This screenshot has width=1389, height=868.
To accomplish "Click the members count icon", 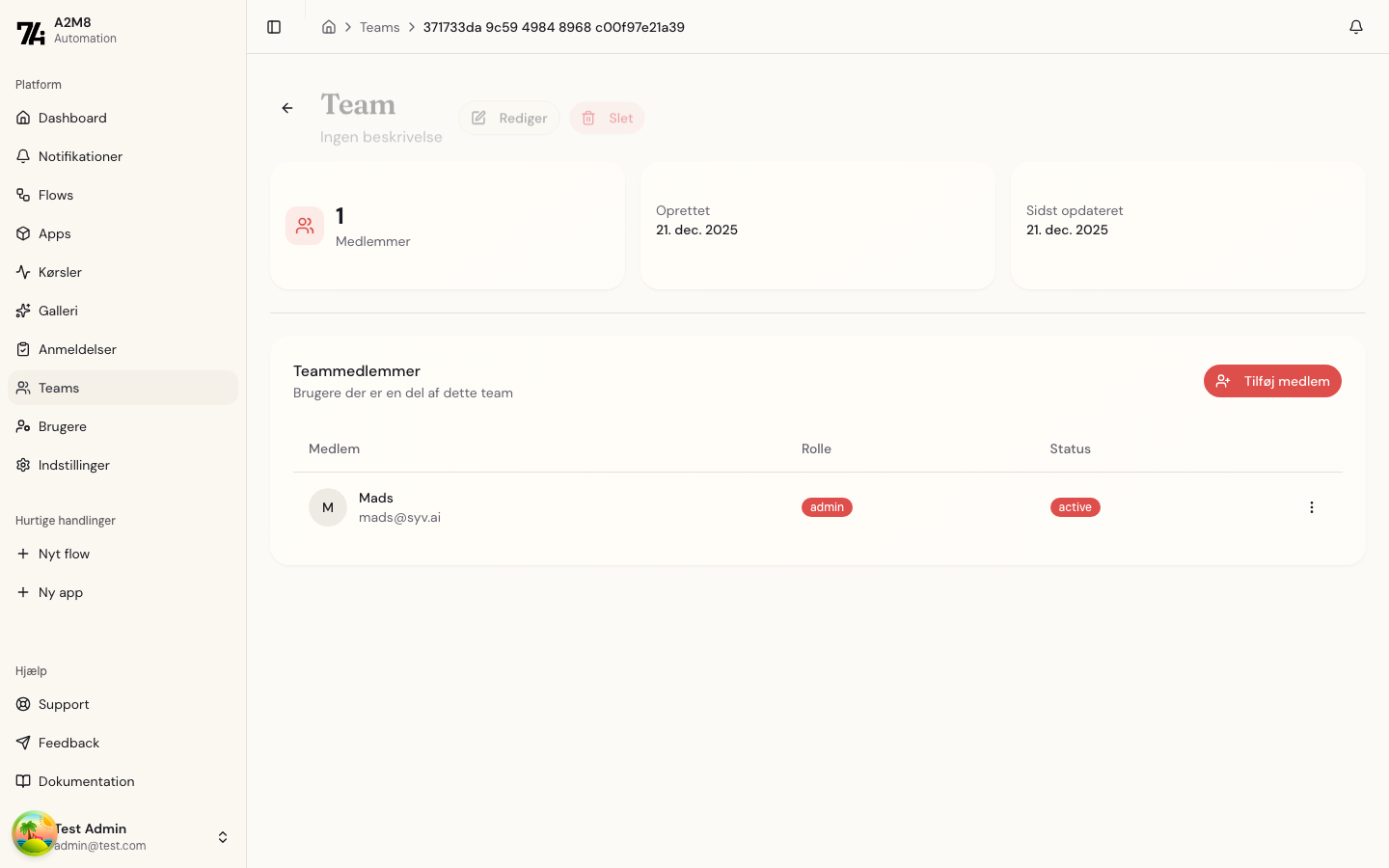I will (305, 226).
